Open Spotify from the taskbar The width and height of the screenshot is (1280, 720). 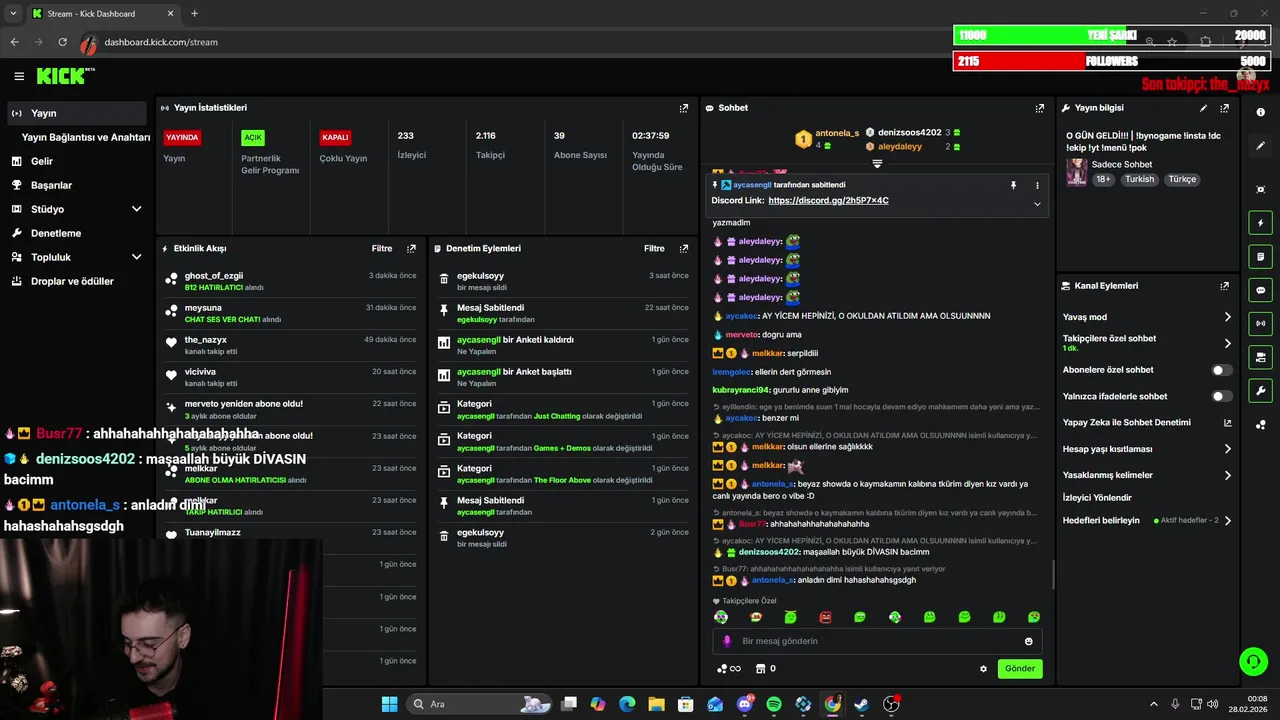point(774,704)
